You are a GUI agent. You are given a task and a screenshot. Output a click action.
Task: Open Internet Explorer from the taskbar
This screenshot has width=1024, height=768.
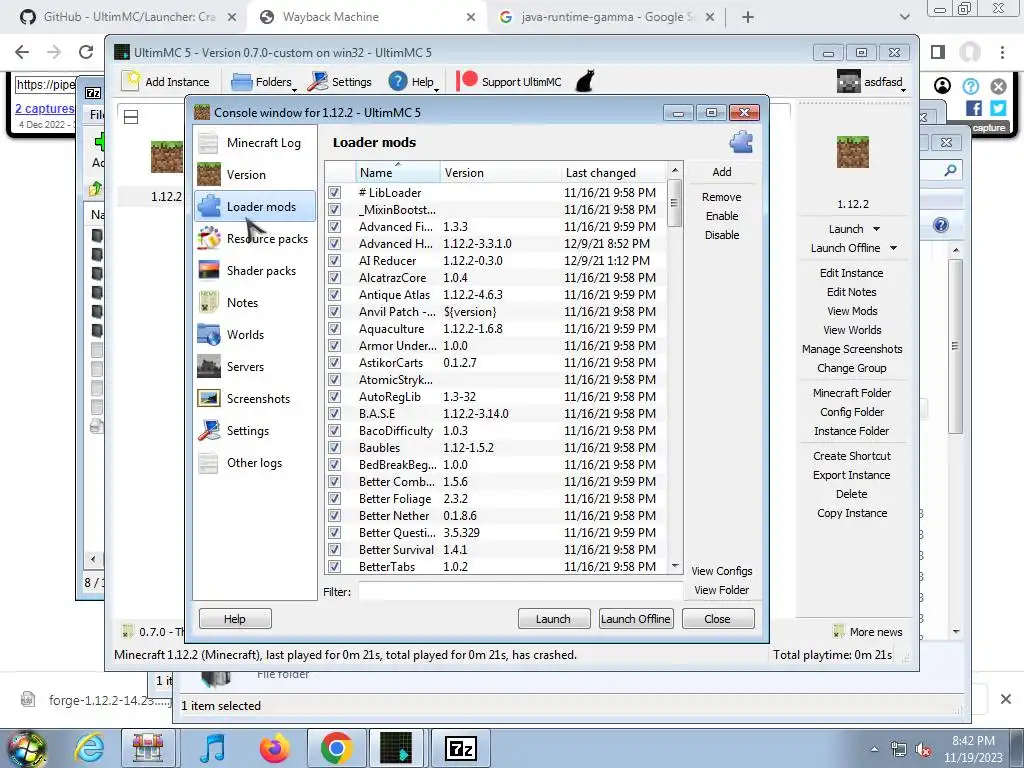(x=89, y=748)
